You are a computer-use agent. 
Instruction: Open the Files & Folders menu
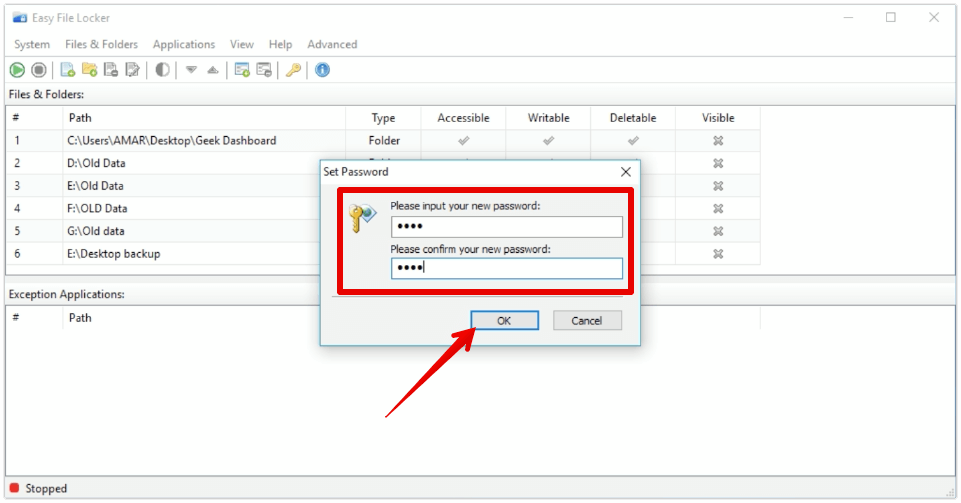[101, 44]
